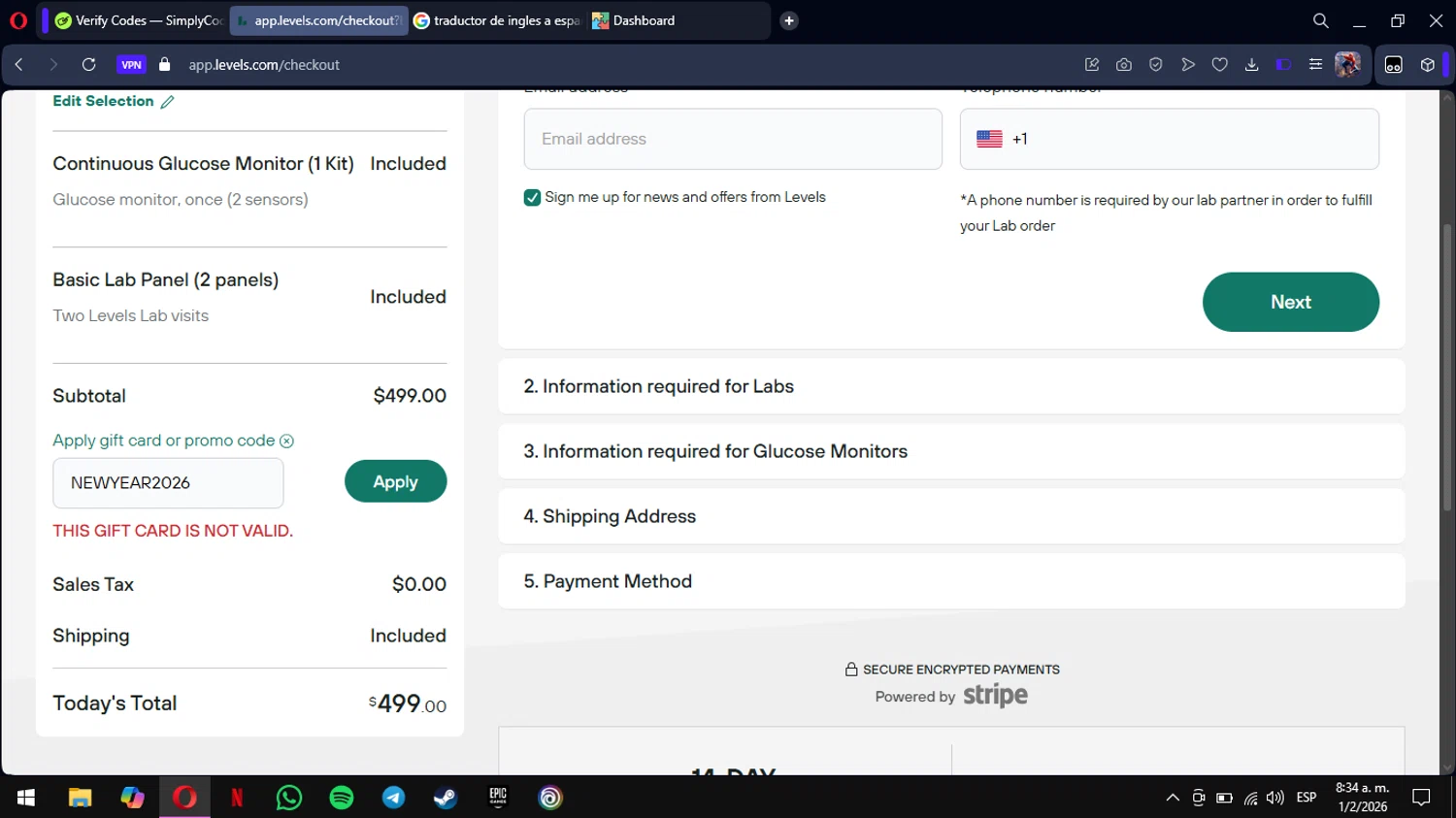Expand 2. Information required for Labs

[x=951, y=386]
